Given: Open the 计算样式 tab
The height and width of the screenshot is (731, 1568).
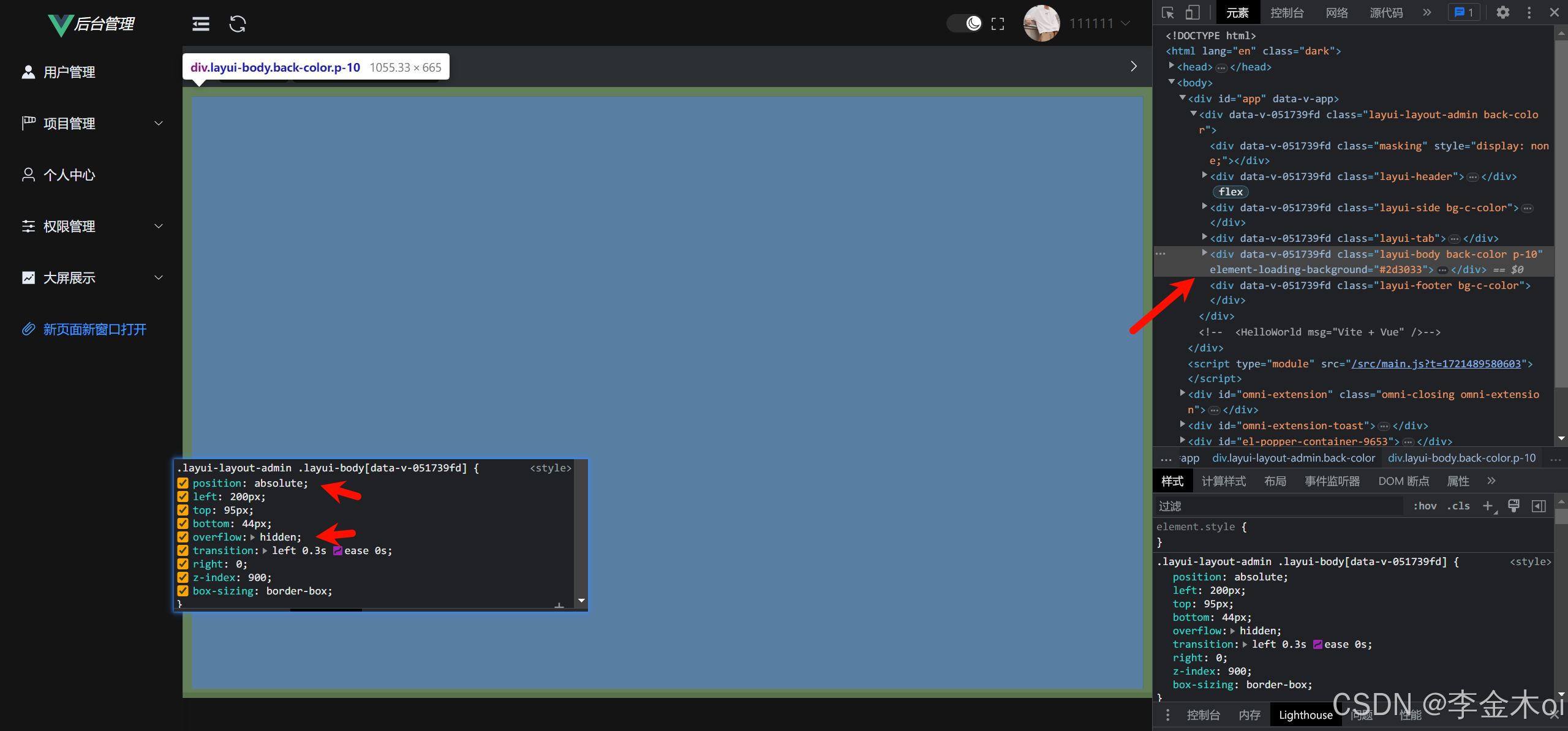Looking at the screenshot, I should click(1223, 481).
